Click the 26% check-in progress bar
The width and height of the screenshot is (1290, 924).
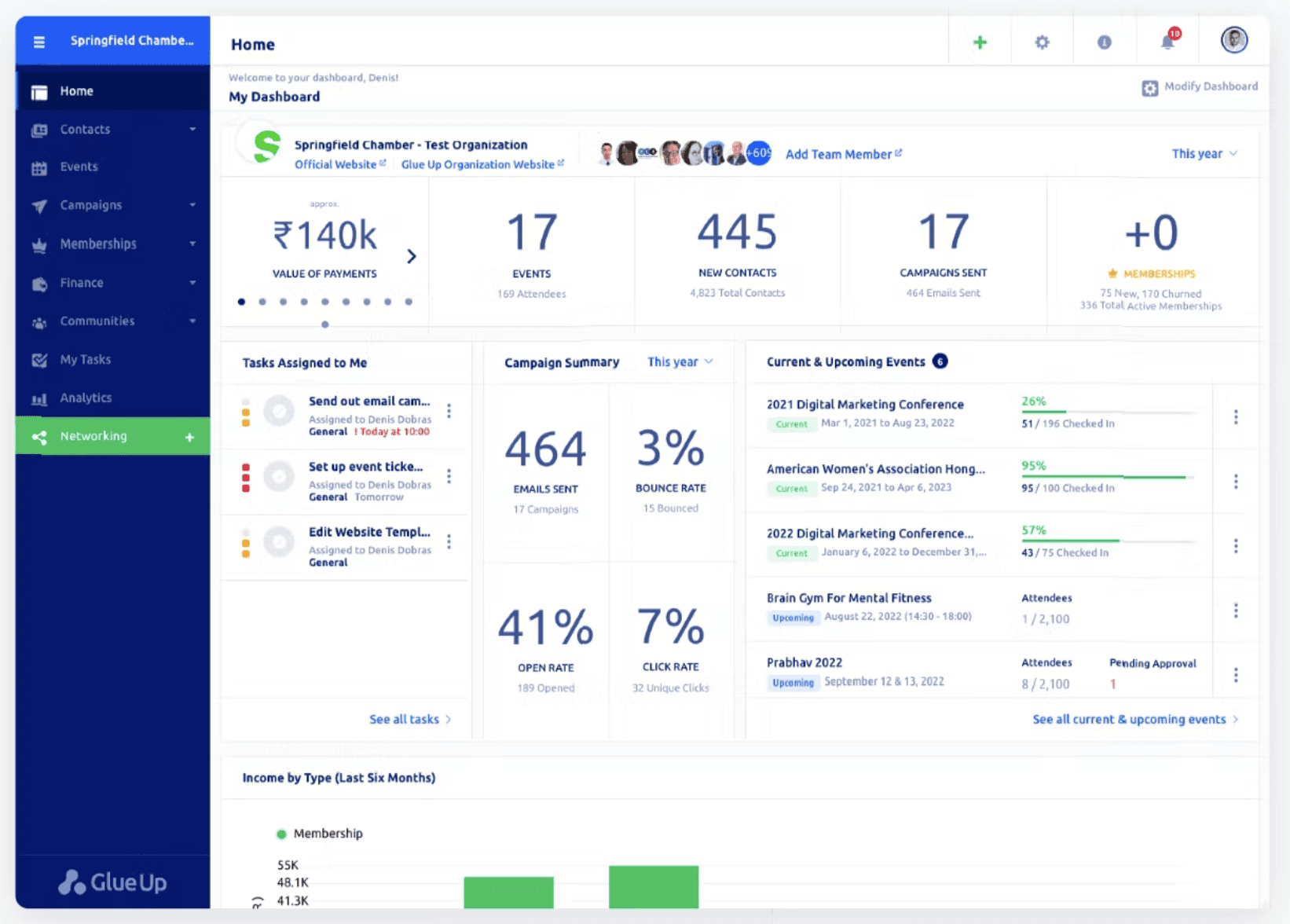[1108, 412]
